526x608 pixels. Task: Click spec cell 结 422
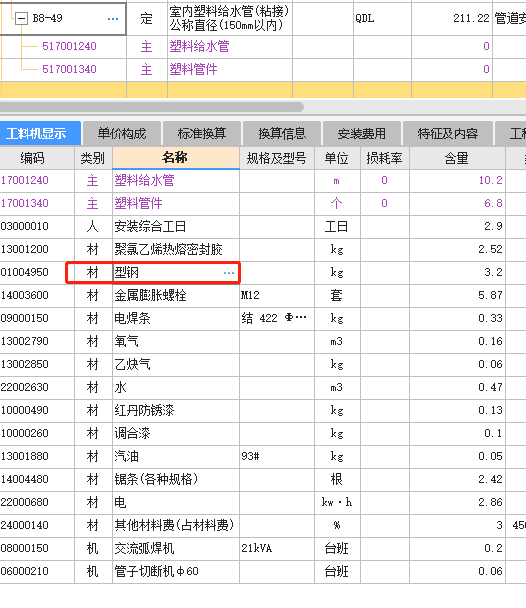pyautogui.click(x=277, y=318)
